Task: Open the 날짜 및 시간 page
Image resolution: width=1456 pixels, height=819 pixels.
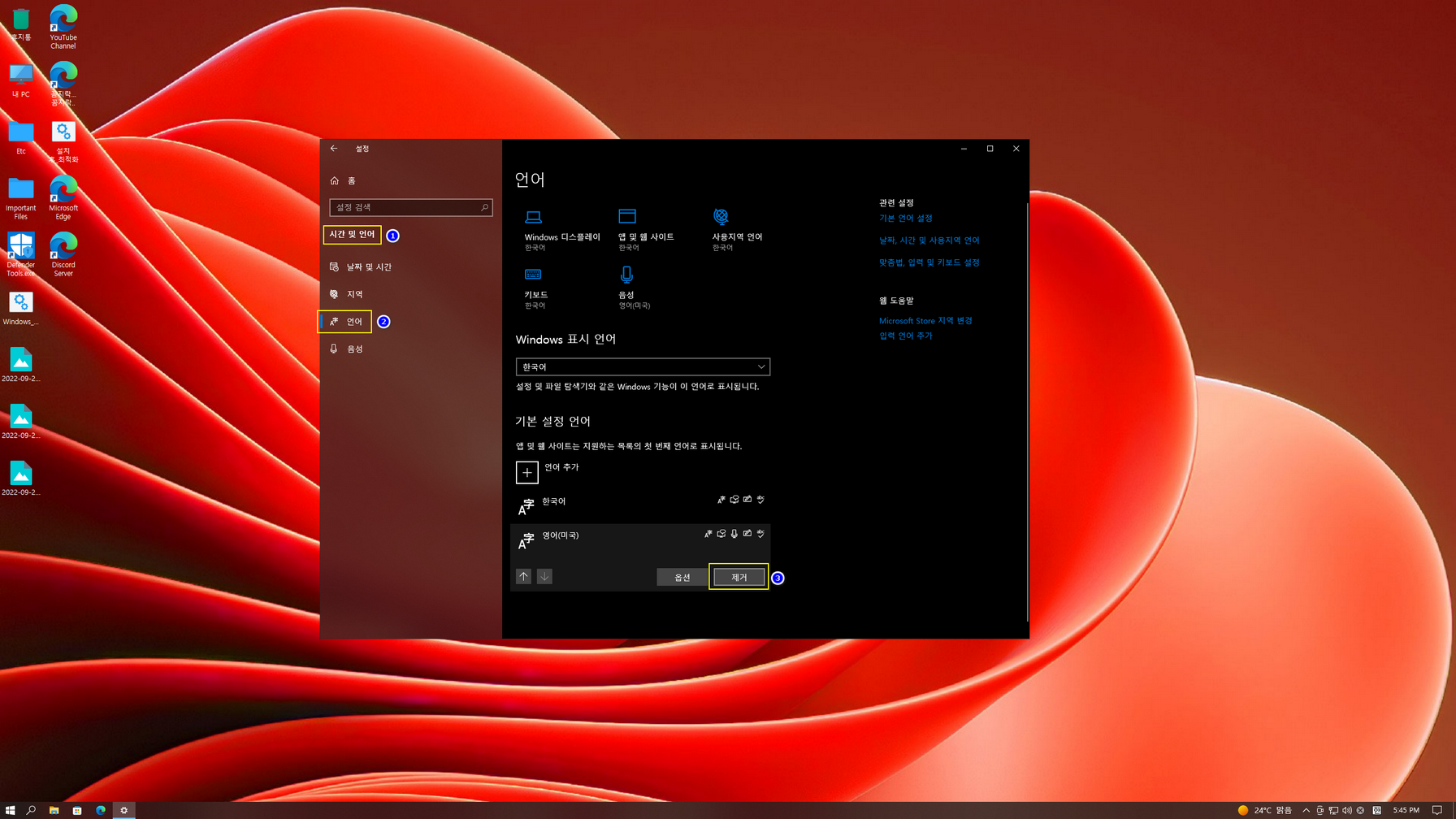Action: (x=361, y=266)
